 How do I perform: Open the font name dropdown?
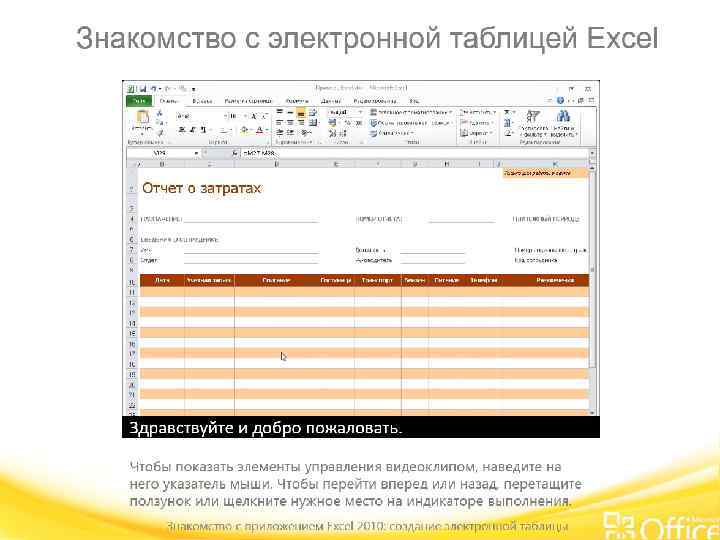coord(225,116)
